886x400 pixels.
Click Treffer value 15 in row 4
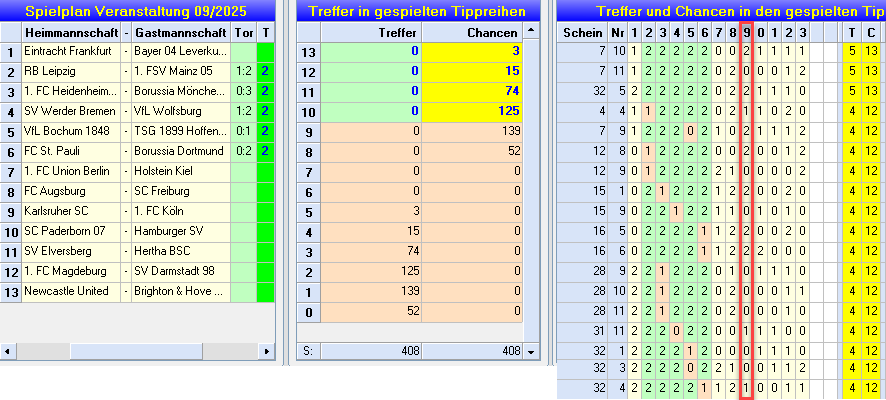point(371,232)
